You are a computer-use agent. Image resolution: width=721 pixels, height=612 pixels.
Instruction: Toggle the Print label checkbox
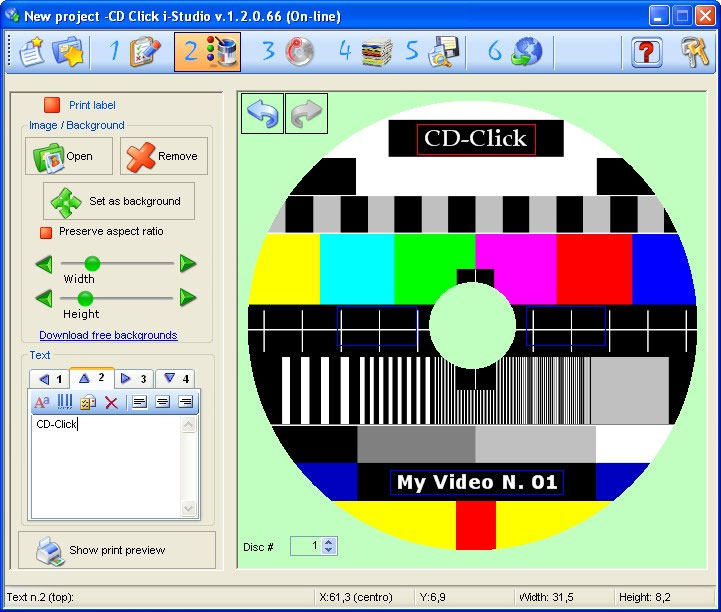pyautogui.click(x=52, y=105)
